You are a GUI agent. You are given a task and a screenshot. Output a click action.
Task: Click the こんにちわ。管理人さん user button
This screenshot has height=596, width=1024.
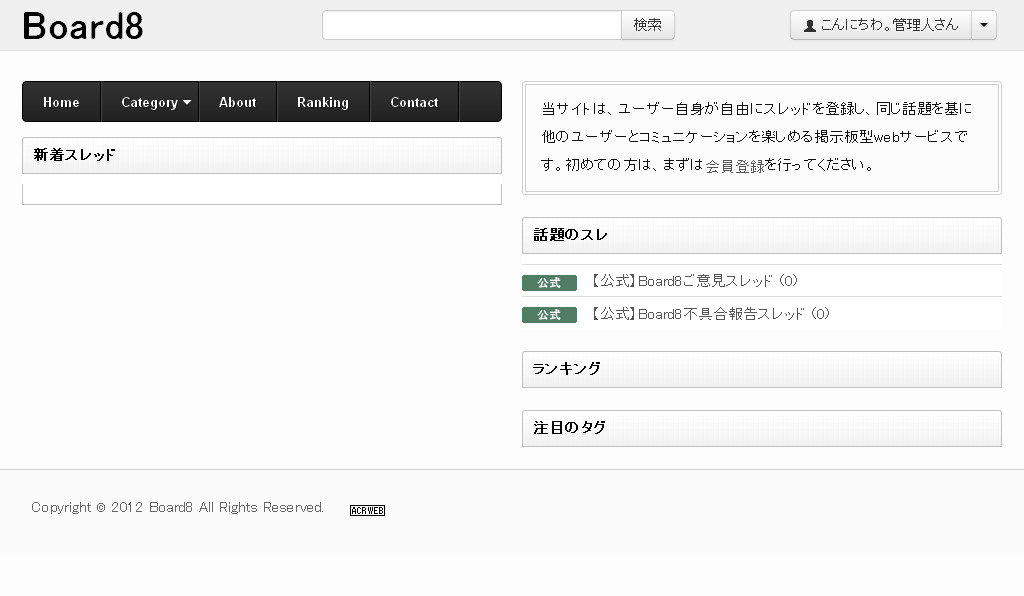[881, 25]
